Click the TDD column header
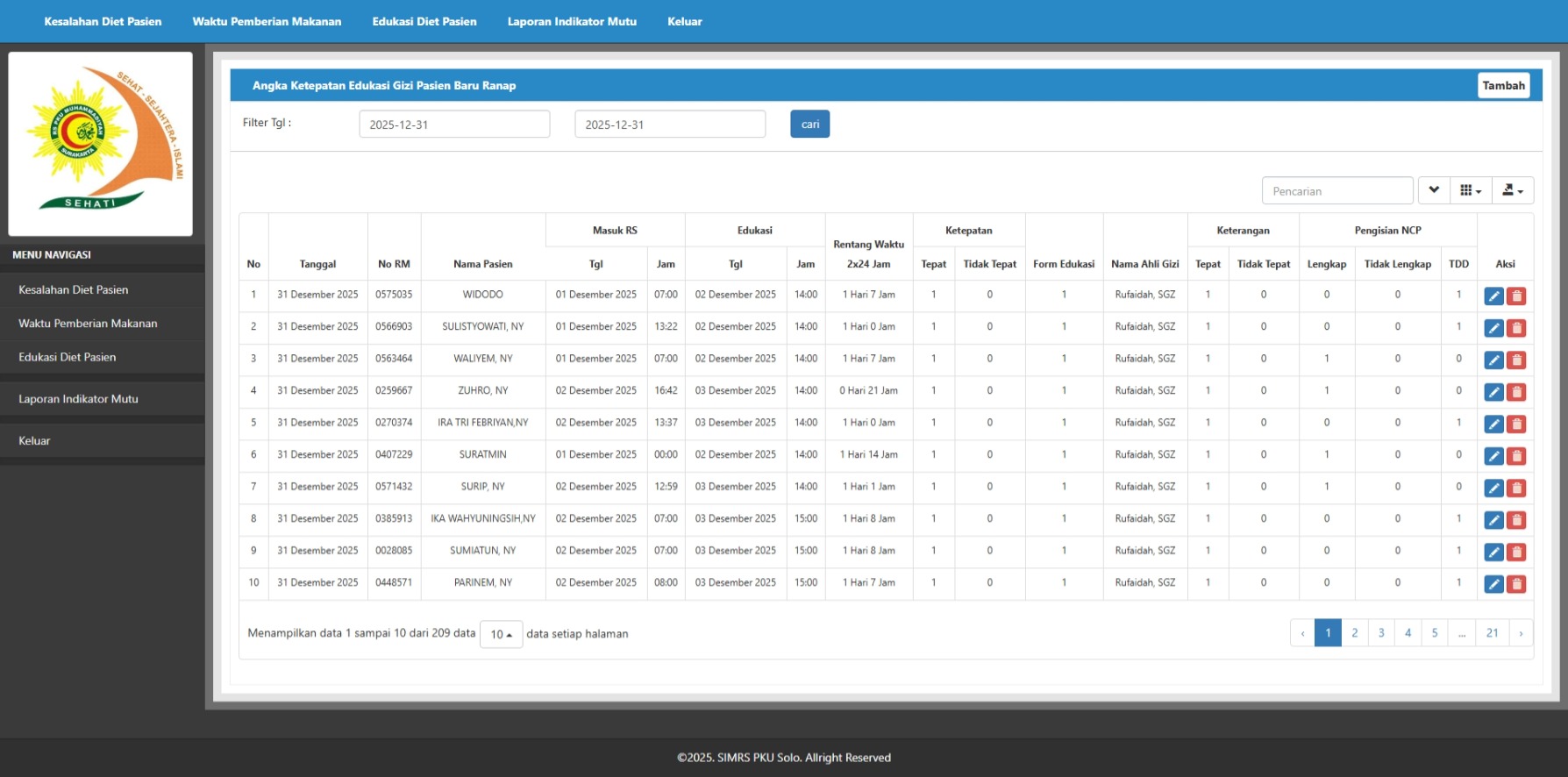Image resolution: width=1568 pixels, height=777 pixels. point(1458,264)
